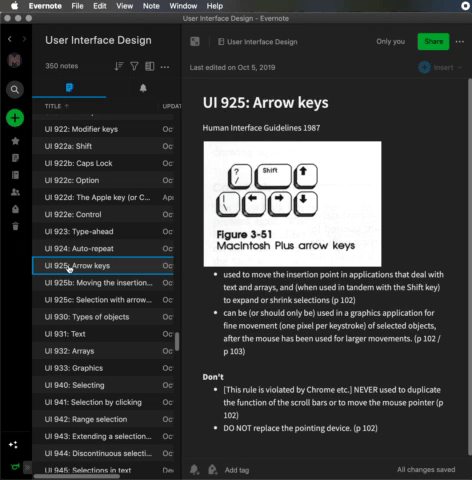Select note UI 923: Type-ahead

[x=103, y=231]
